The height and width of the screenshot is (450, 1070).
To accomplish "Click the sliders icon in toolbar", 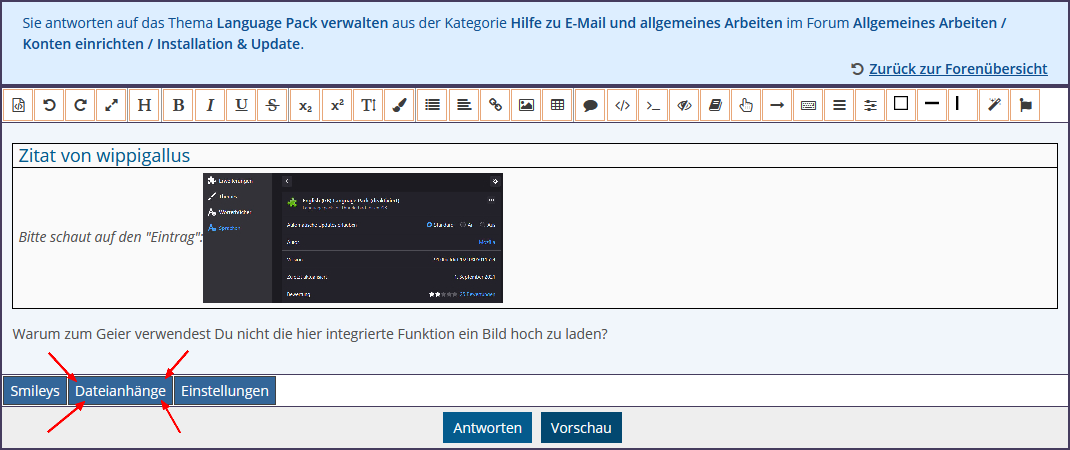I will (x=870, y=105).
